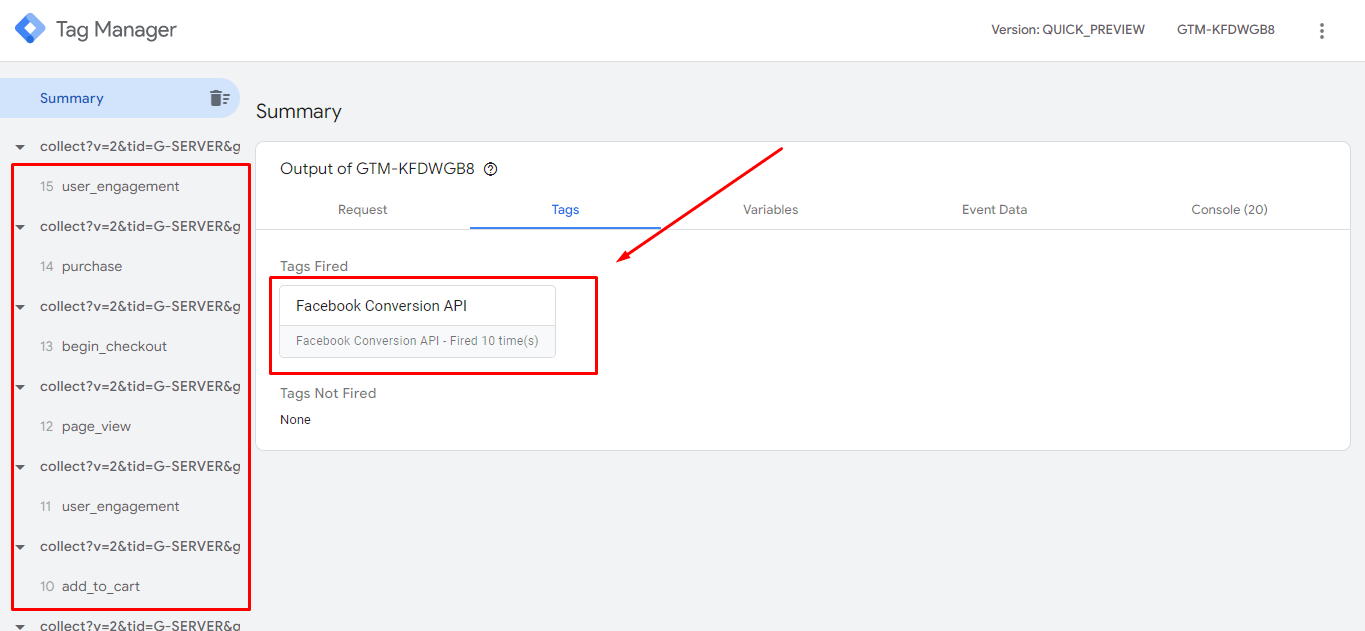Screen dimensions: 1365x631
Task: Click the Tags Fired heading
Action: coord(314,266)
